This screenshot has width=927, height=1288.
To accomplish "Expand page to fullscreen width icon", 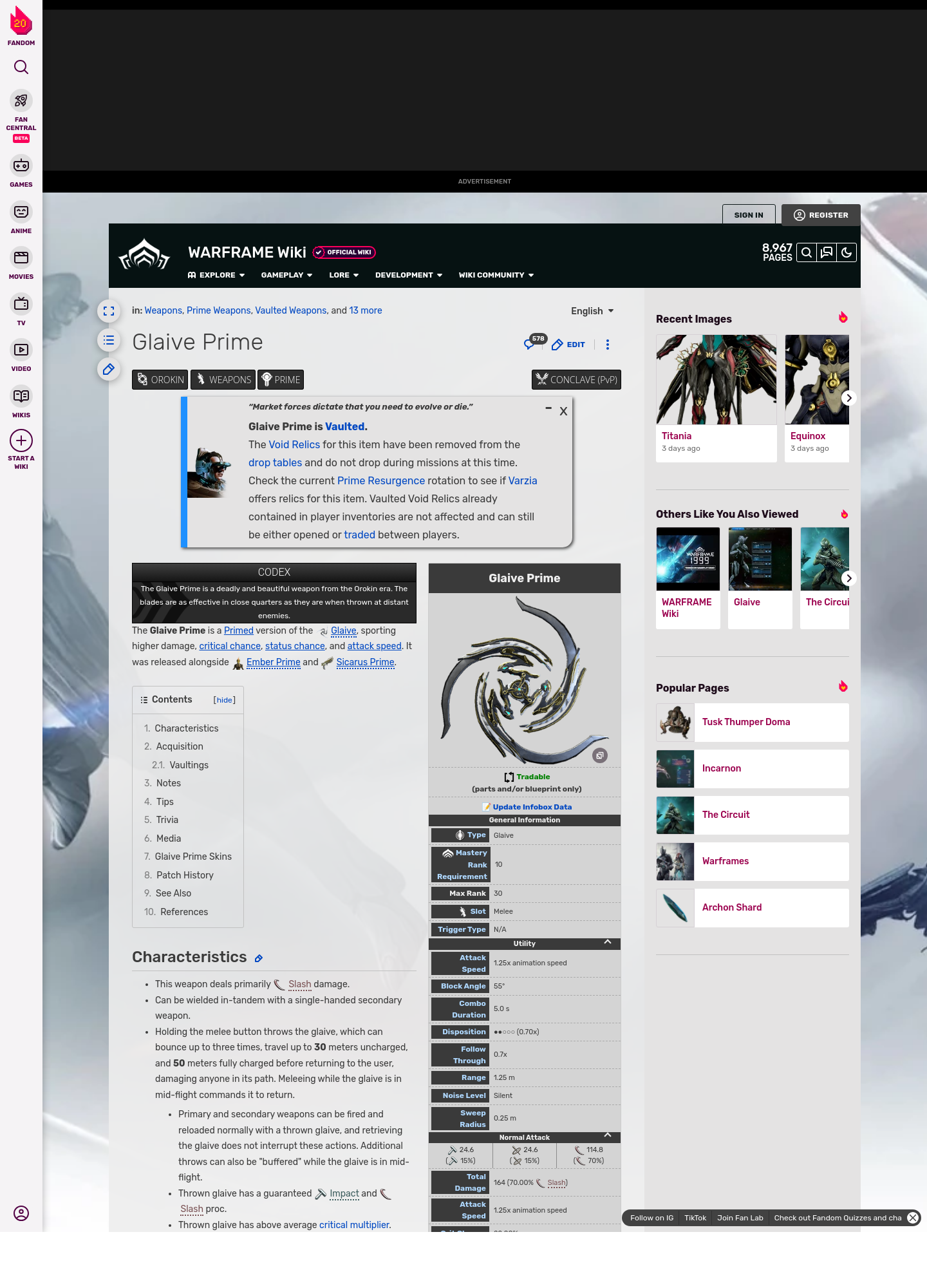I will (x=109, y=311).
